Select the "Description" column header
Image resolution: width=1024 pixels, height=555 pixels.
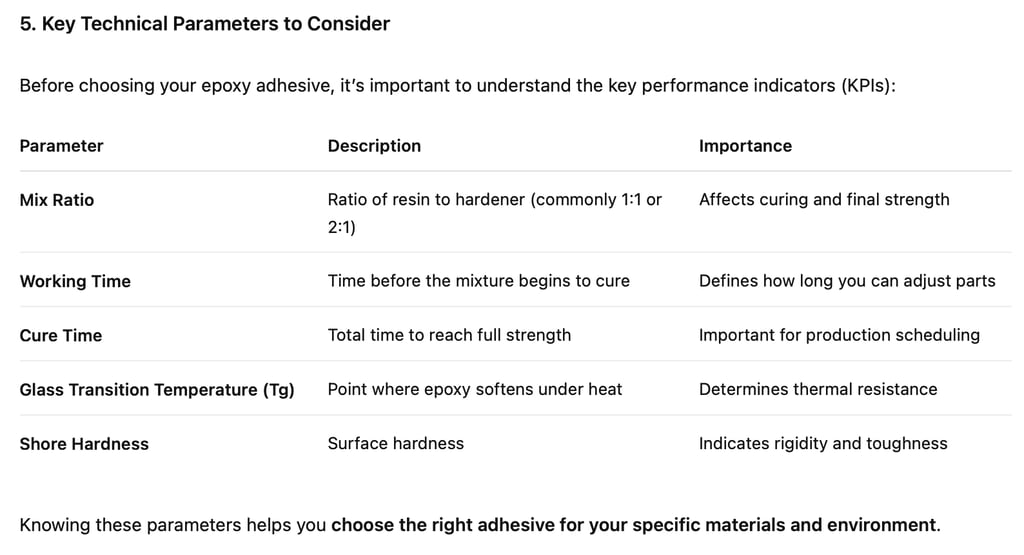(374, 146)
